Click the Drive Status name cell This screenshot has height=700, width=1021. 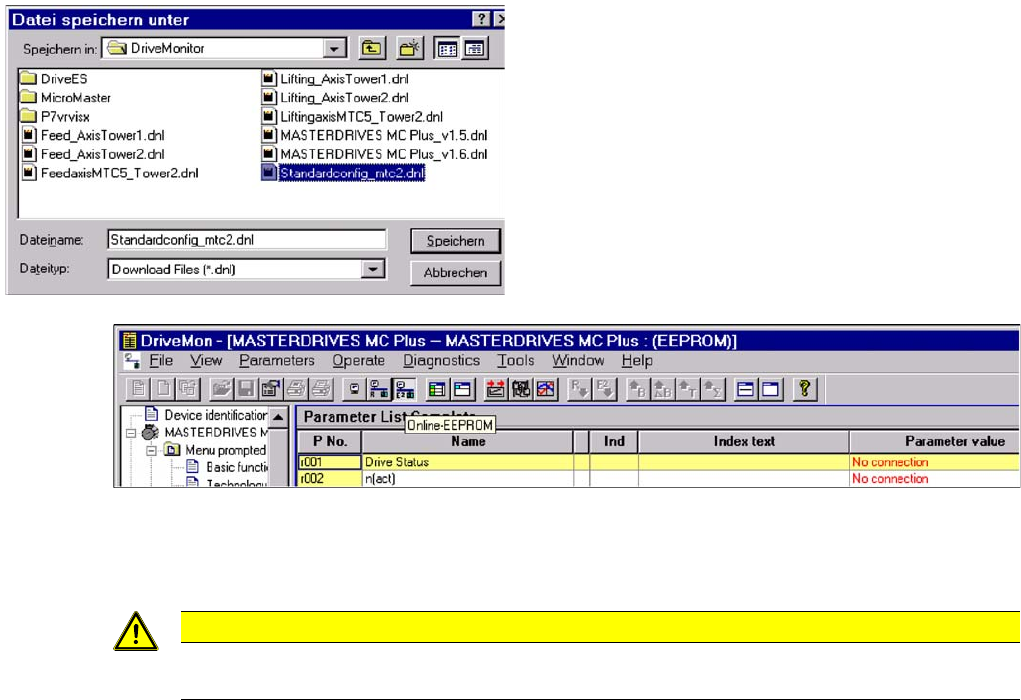point(468,462)
